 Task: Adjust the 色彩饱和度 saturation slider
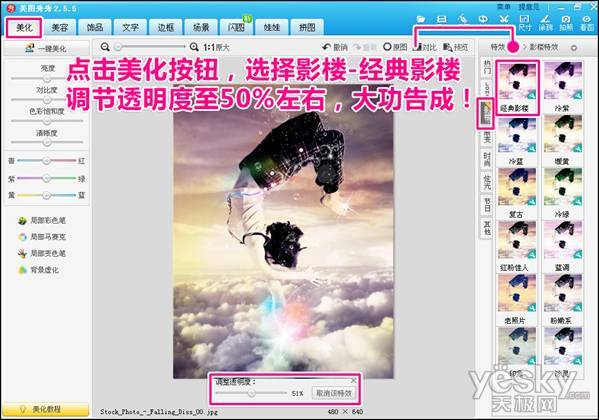point(47,121)
